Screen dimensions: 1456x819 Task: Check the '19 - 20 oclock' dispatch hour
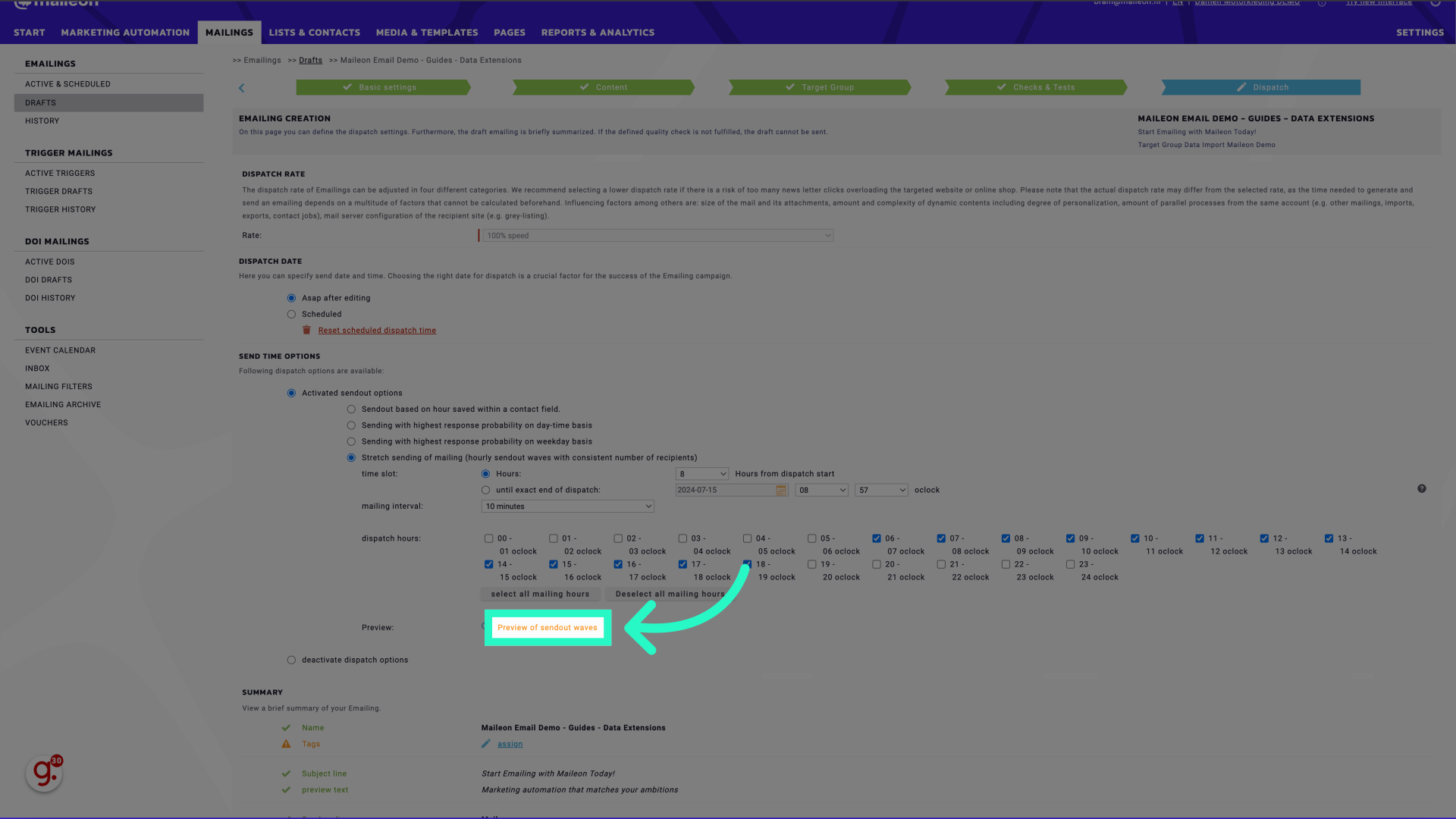pos(811,564)
